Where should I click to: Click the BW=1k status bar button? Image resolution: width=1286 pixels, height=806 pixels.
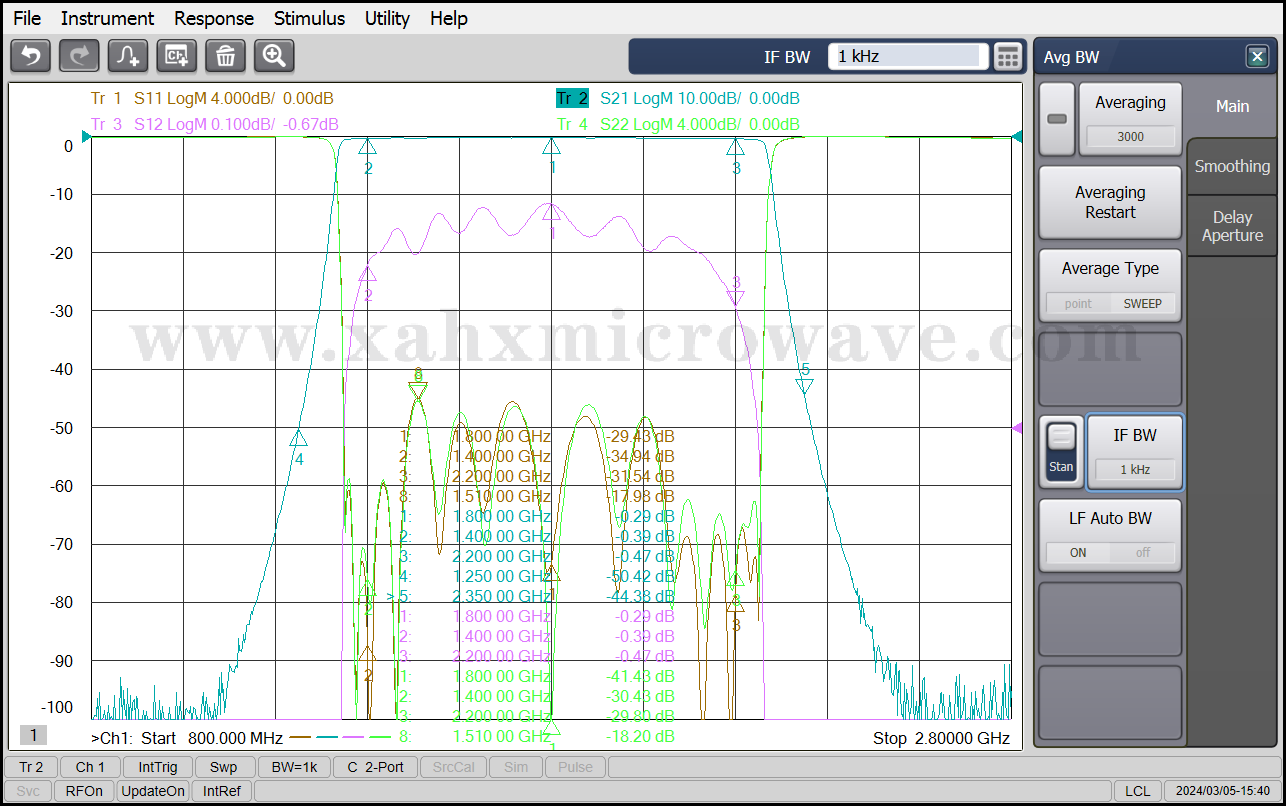(294, 767)
